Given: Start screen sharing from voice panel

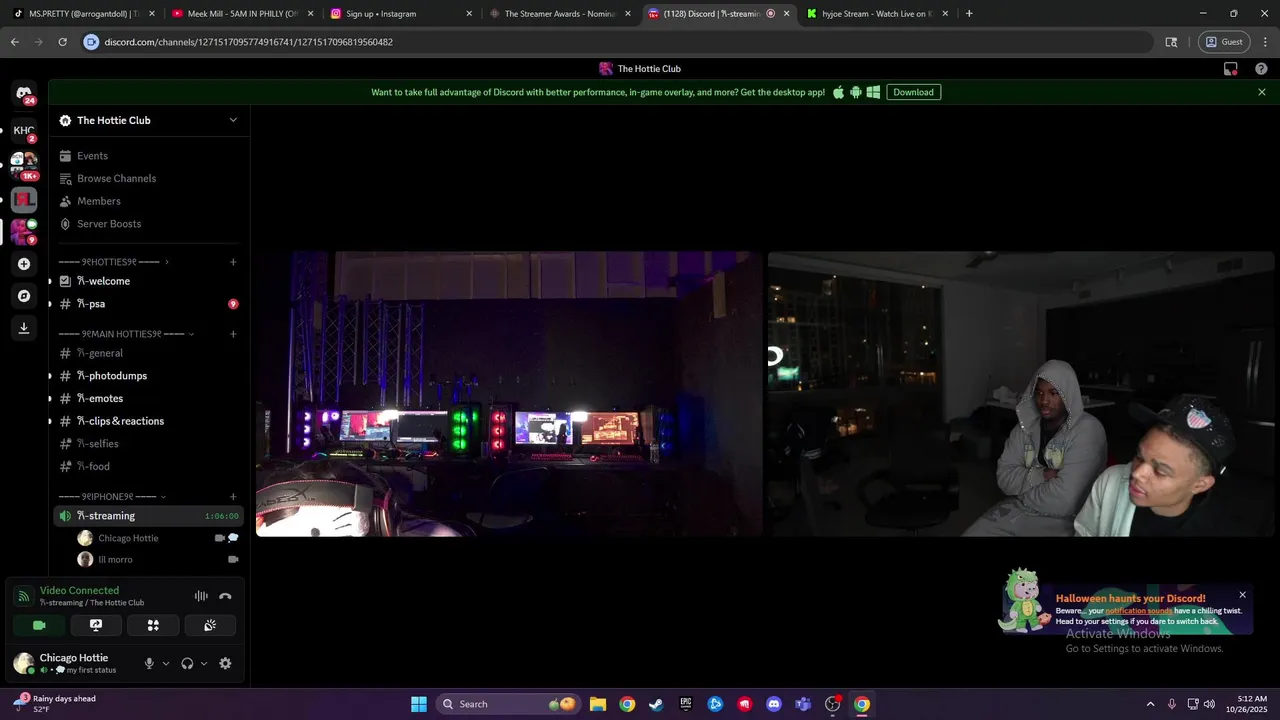Looking at the screenshot, I should click(96, 625).
